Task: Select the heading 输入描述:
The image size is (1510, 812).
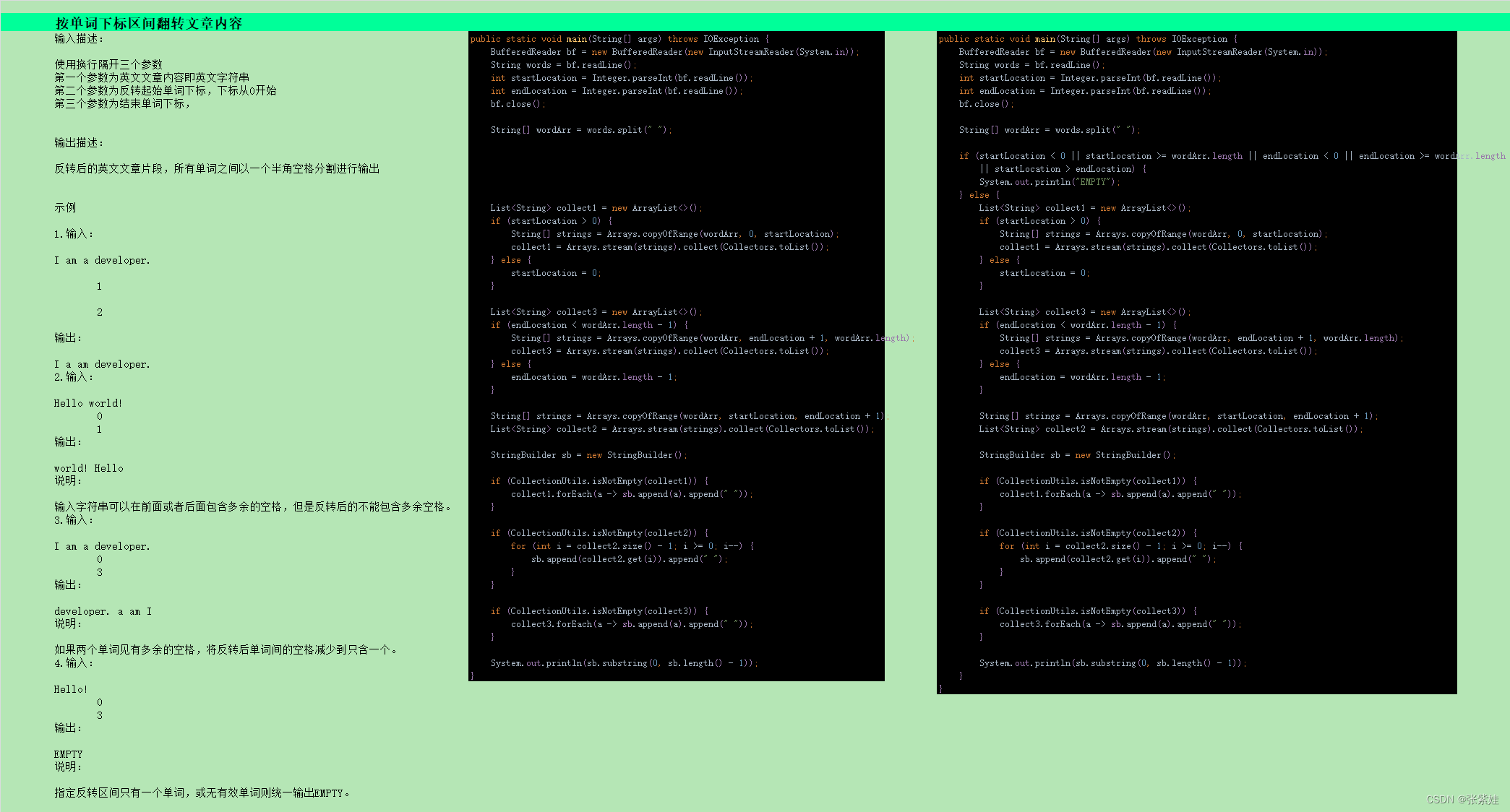Action: [78, 39]
